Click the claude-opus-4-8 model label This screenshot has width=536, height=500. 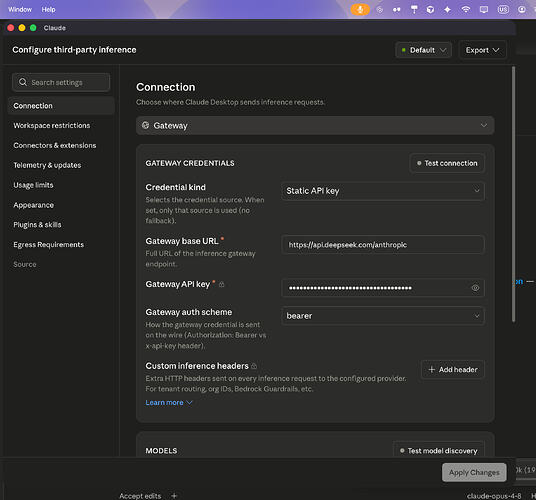494,496
